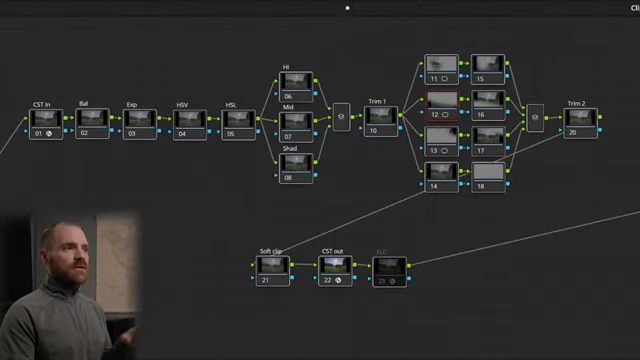This screenshot has width=640, height=360.
Task: Click the dimmed "FLC" node label
Action: pos(381,252)
